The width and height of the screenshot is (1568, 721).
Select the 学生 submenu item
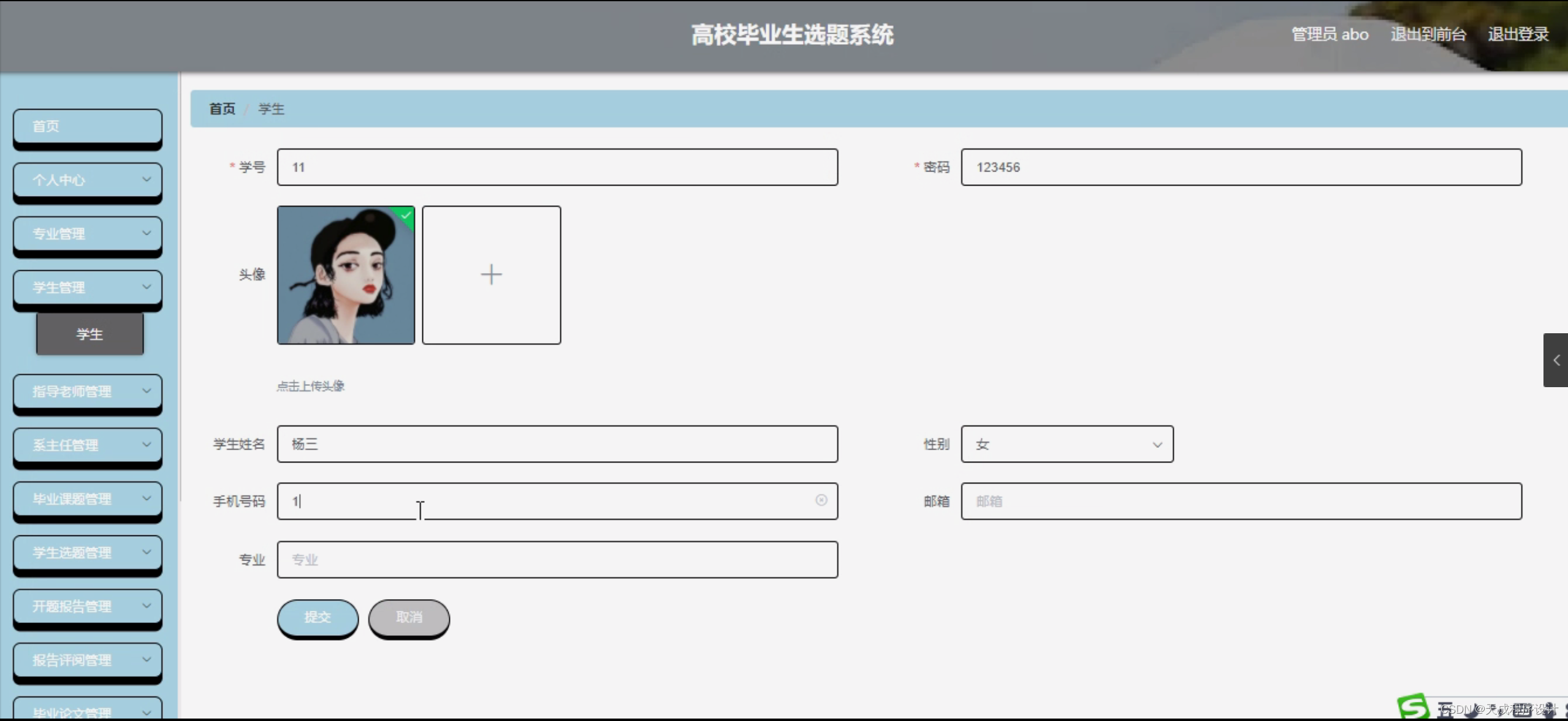pos(89,334)
